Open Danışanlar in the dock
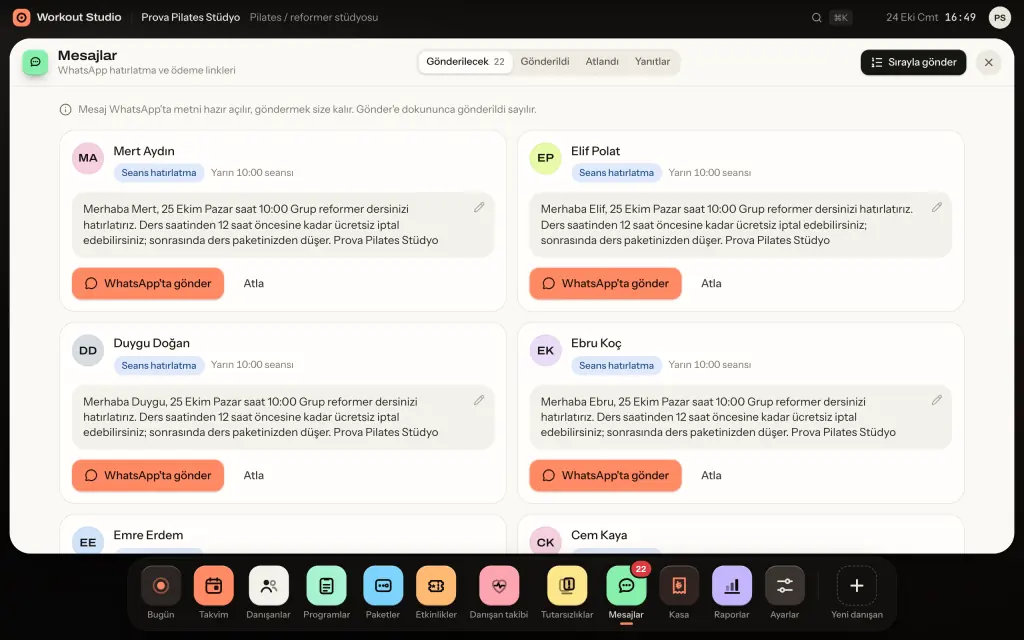This screenshot has height=640, width=1024. 268,585
